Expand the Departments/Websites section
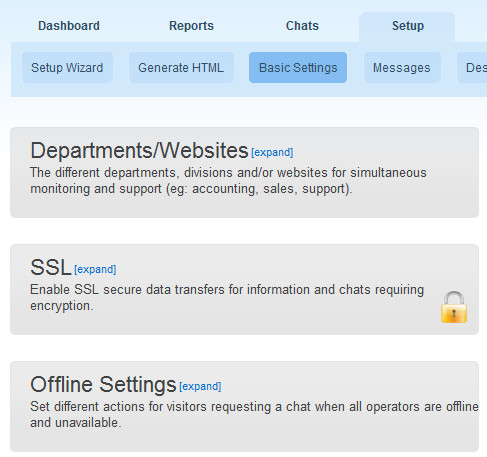 pyautogui.click(x=272, y=153)
